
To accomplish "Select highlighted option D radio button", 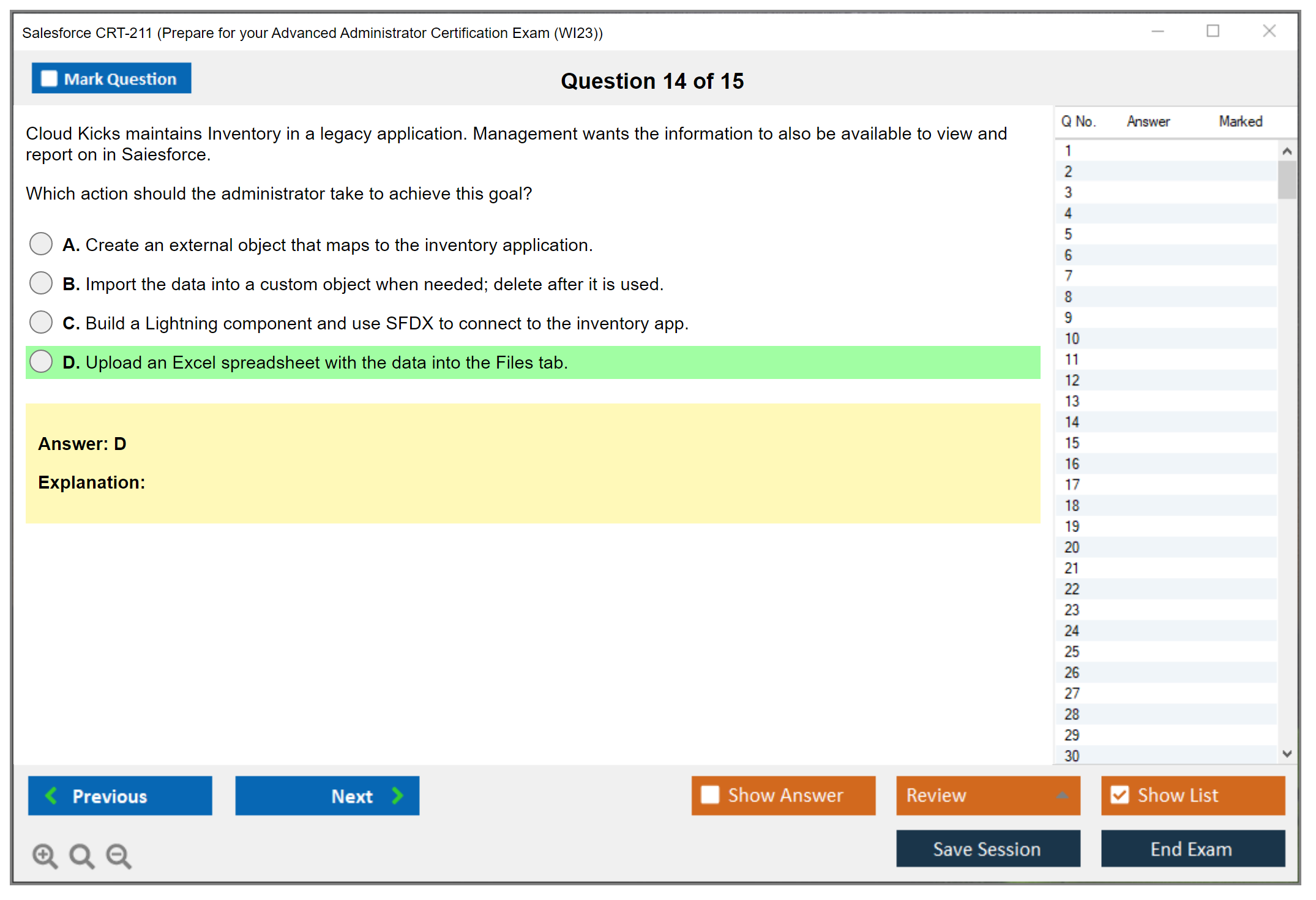I will (x=41, y=361).
